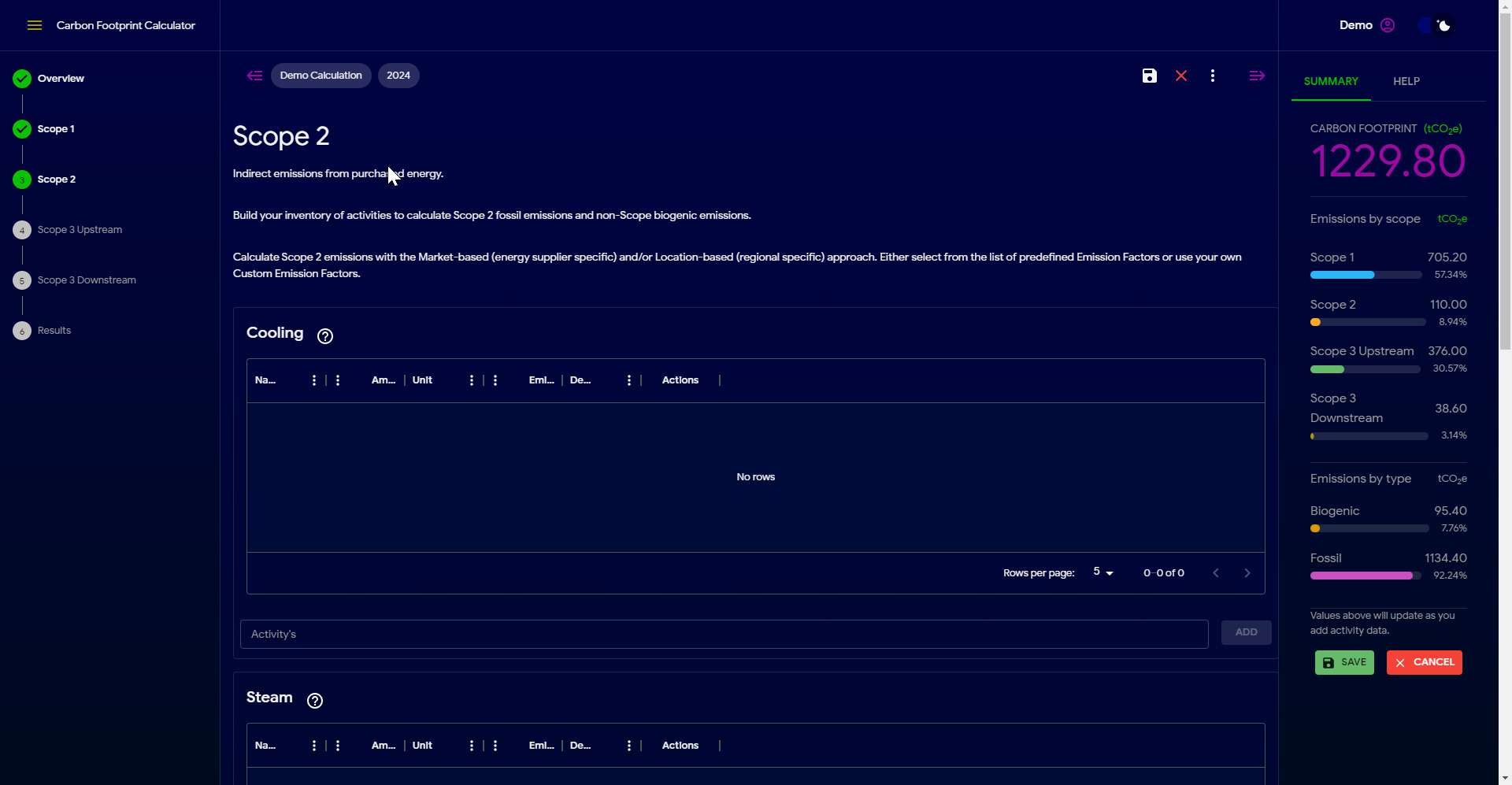This screenshot has width=1512, height=785.
Task: Click the Scope 3 Downstream value 38.60
Action: (1451, 409)
